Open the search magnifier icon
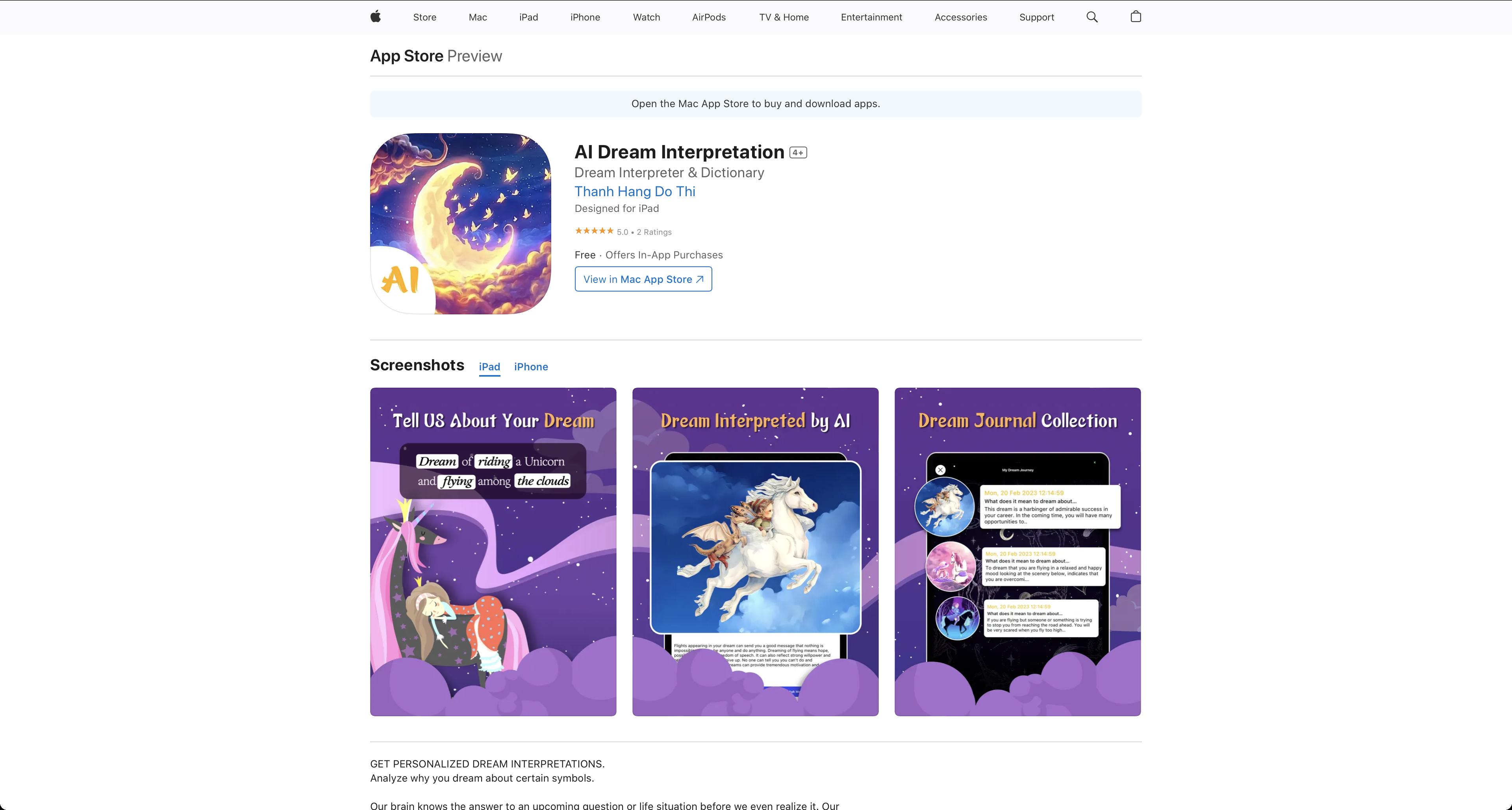1512x810 pixels. click(1092, 17)
